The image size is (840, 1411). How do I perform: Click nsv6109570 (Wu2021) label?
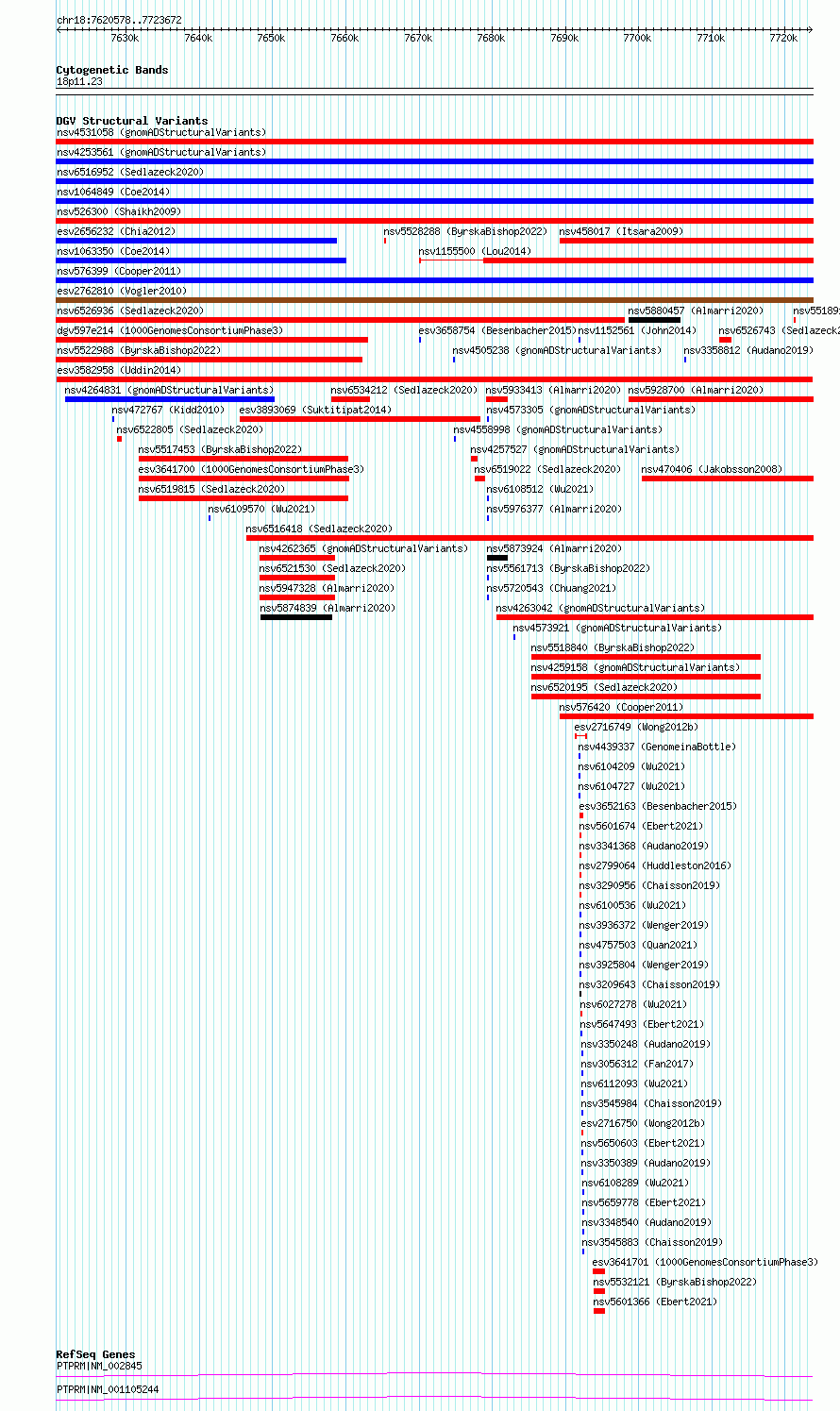pos(262,509)
